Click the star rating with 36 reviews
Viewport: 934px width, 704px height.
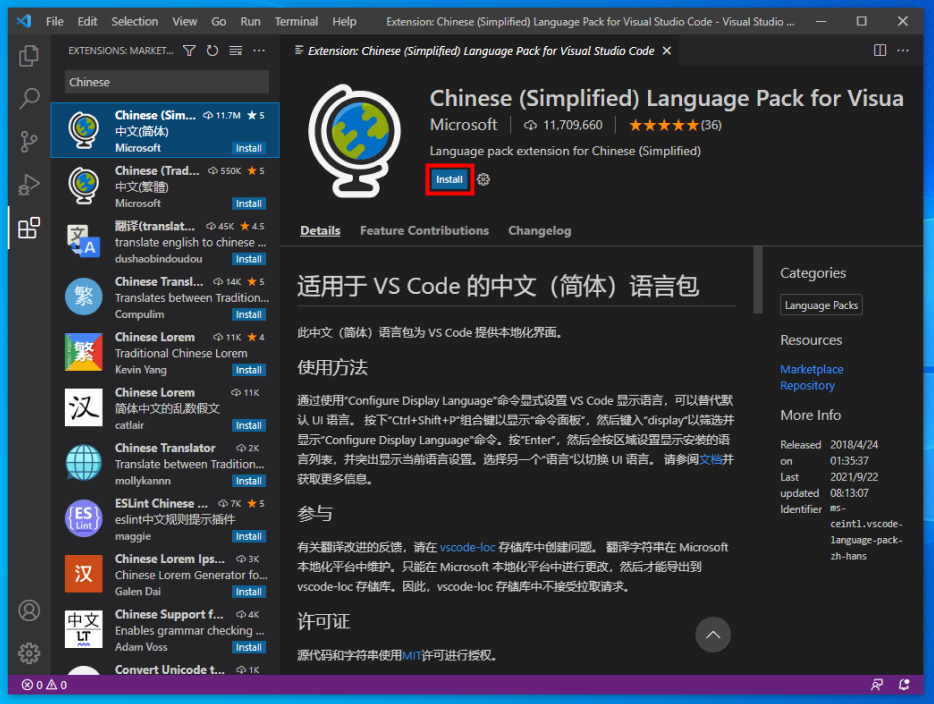675,125
